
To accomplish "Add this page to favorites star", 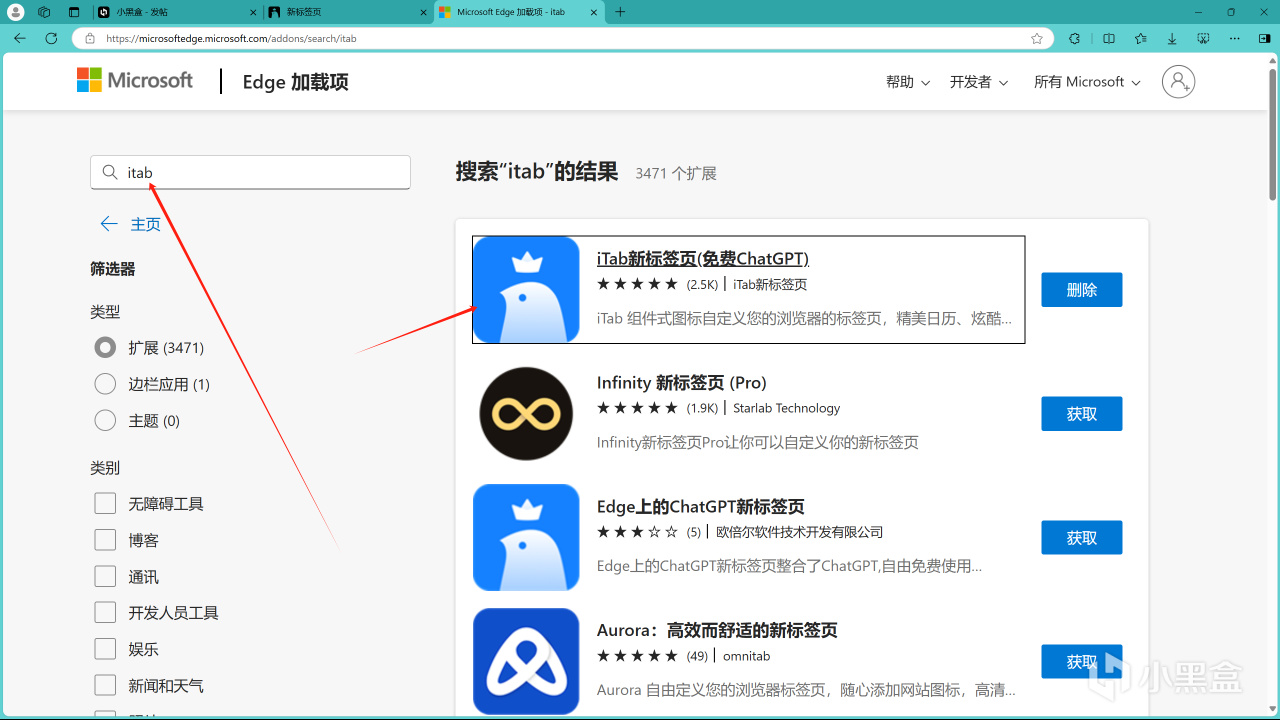I will tap(1037, 39).
